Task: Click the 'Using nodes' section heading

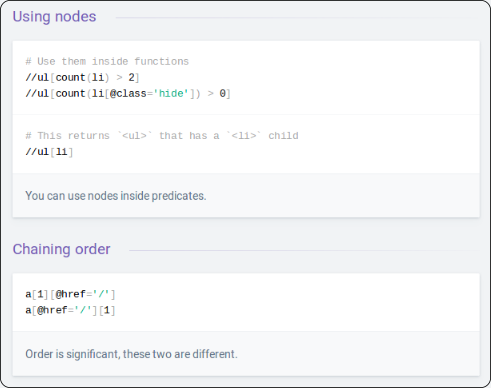Action: (54, 17)
